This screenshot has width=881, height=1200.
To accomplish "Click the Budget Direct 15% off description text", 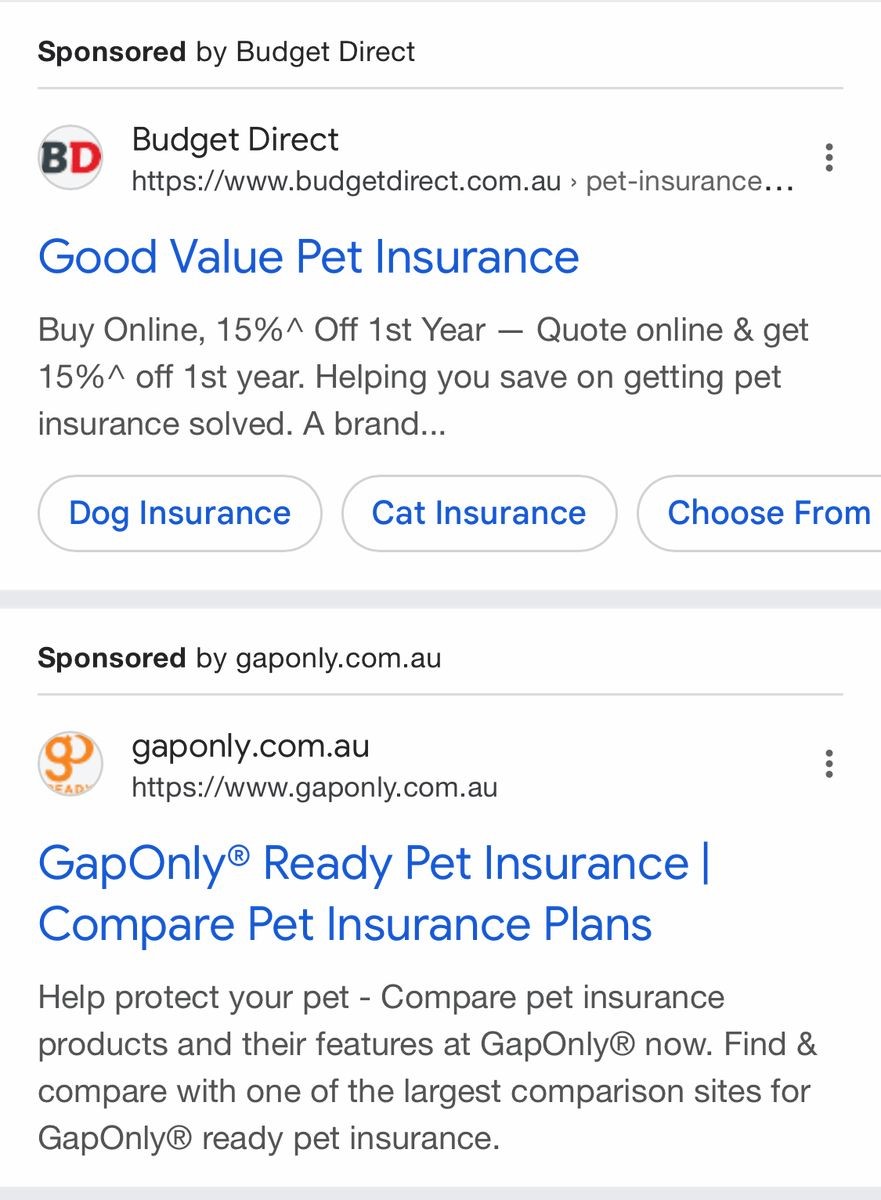I will [x=422, y=377].
